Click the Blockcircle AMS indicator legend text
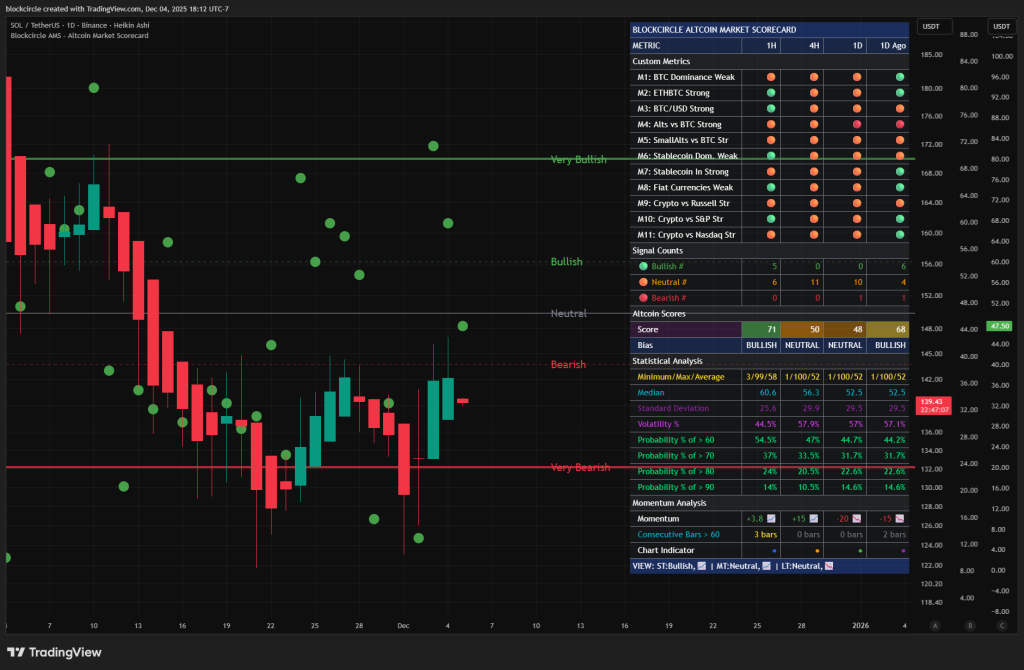Screen dimensions: 1024x670 [x=79, y=35]
